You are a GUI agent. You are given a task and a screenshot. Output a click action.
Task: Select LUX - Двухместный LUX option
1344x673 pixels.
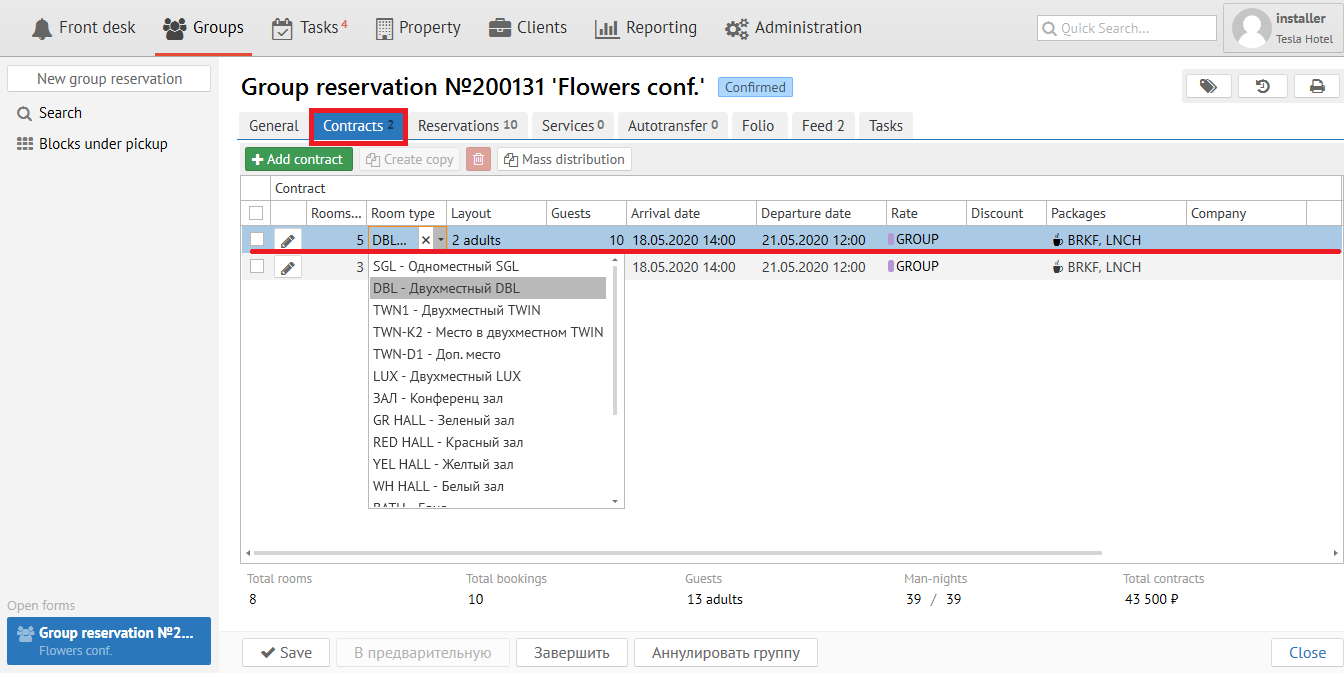tap(446, 376)
